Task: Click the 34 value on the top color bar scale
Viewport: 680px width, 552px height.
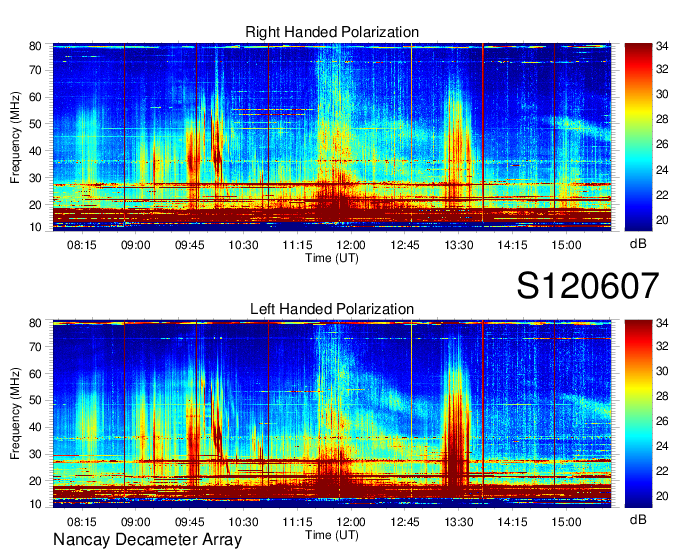Action: click(x=662, y=46)
